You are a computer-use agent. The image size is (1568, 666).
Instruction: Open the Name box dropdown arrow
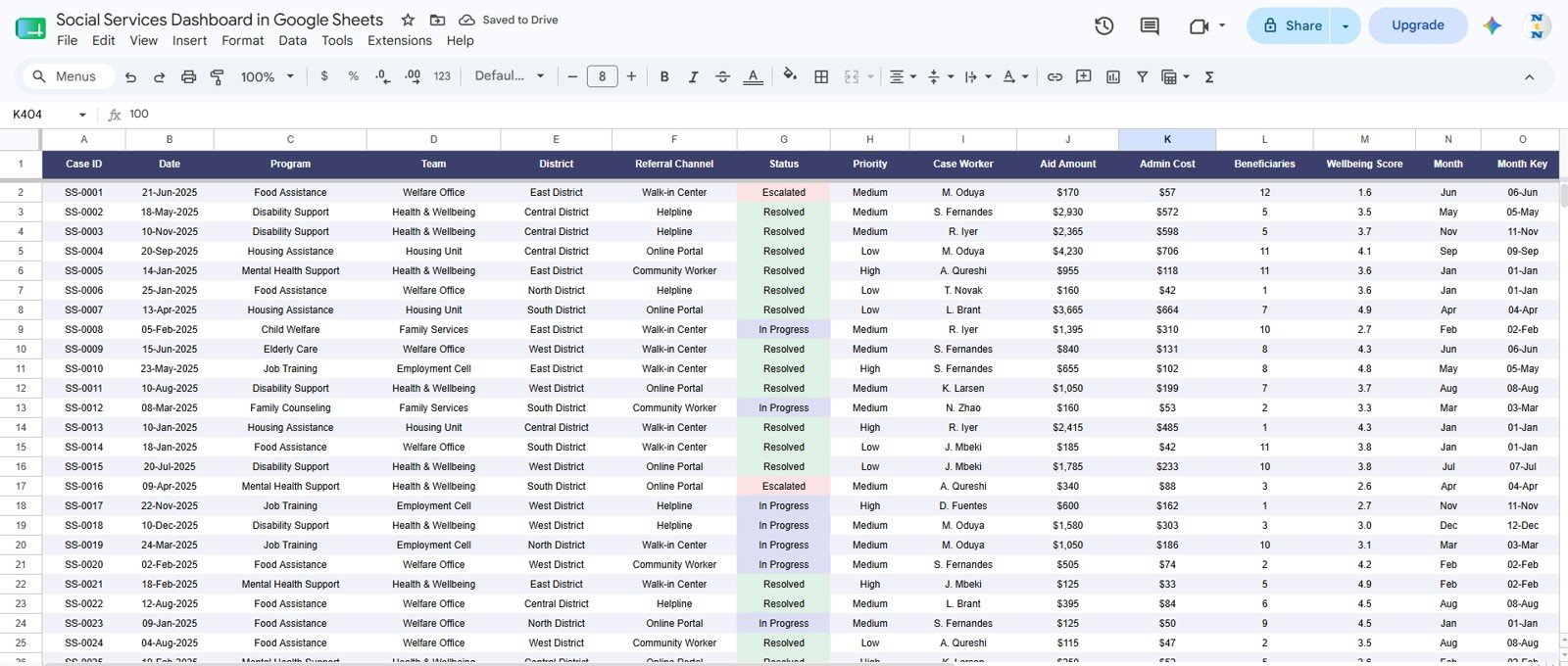coord(82,115)
